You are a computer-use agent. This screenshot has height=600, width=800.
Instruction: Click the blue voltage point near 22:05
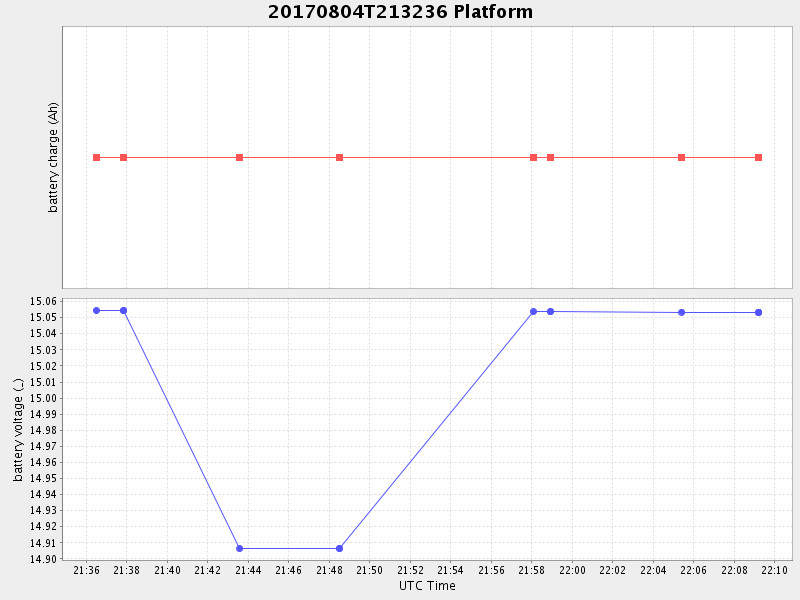point(681,313)
